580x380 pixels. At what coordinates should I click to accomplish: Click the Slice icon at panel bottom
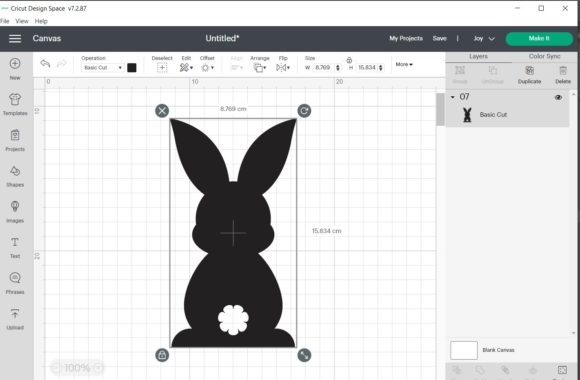(x=456, y=370)
